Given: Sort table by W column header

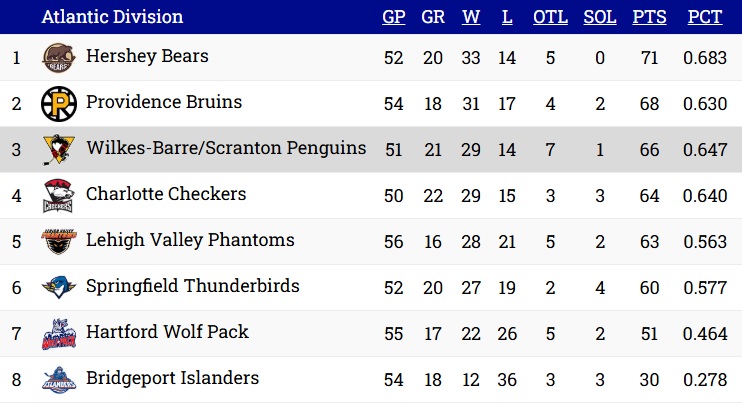Looking at the screenshot, I should [x=471, y=17].
